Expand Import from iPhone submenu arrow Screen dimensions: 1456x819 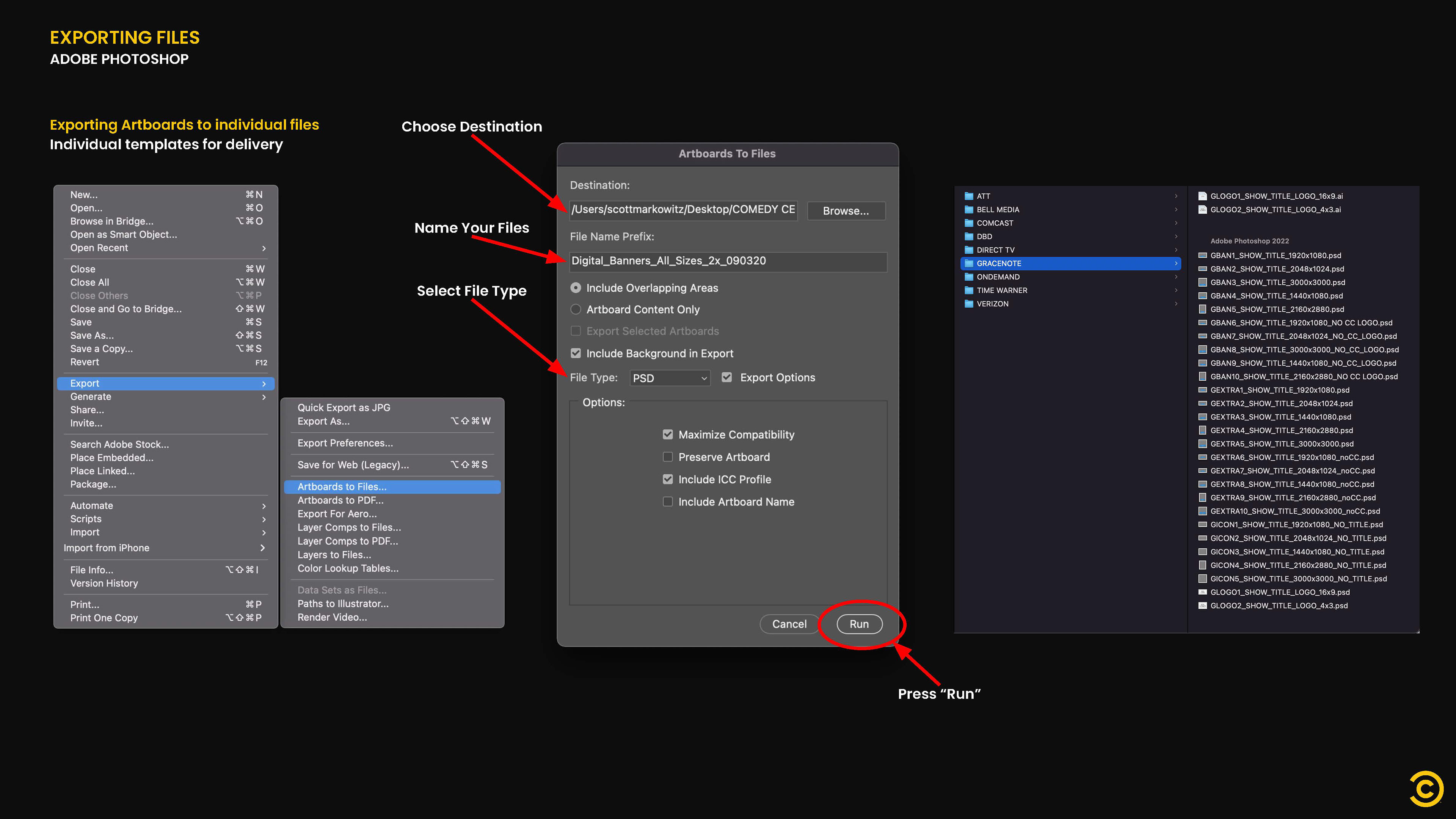(x=262, y=548)
